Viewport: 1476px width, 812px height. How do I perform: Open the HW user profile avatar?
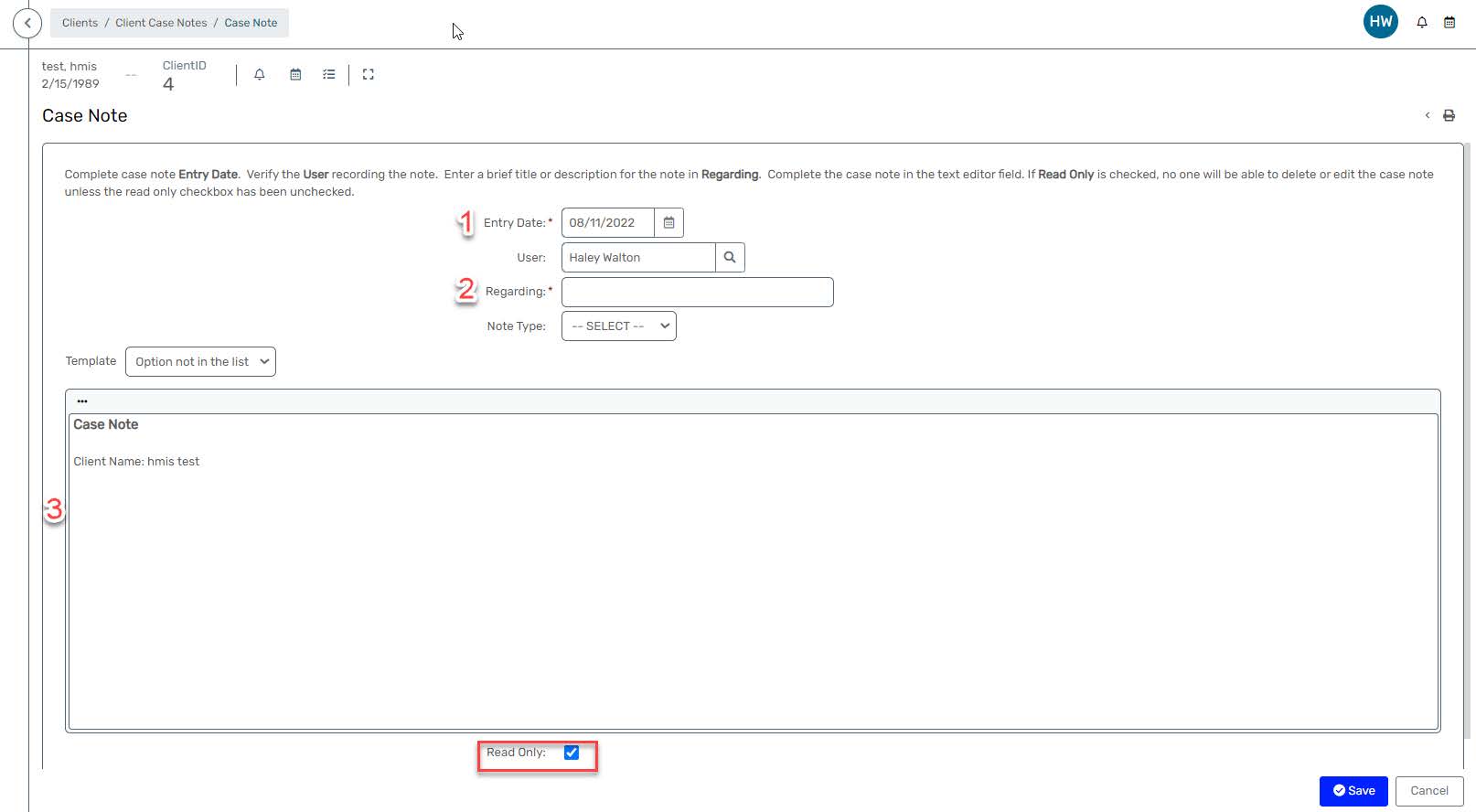(x=1380, y=22)
